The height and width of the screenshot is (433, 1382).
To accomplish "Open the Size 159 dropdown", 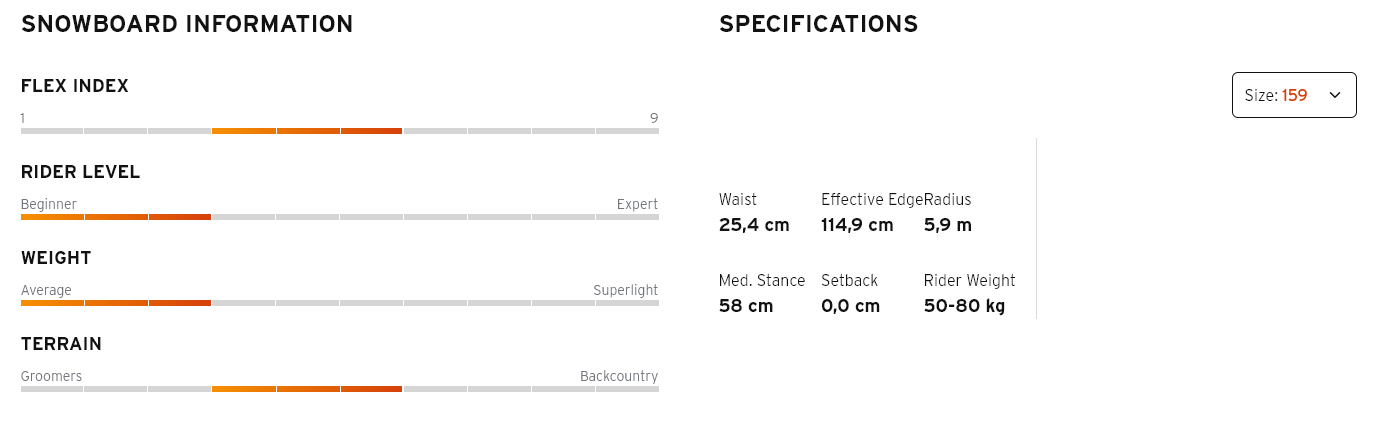I will 1293,95.
